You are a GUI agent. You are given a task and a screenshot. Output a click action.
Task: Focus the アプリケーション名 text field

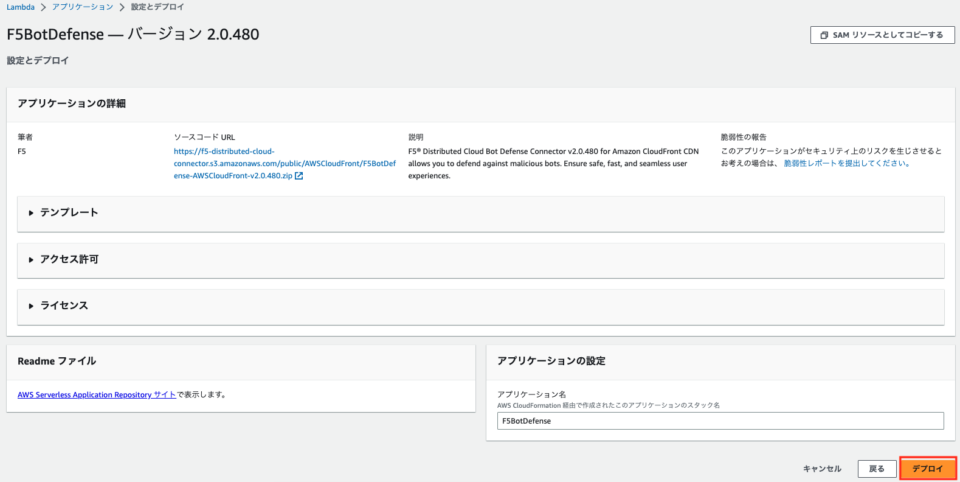[x=720, y=421]
